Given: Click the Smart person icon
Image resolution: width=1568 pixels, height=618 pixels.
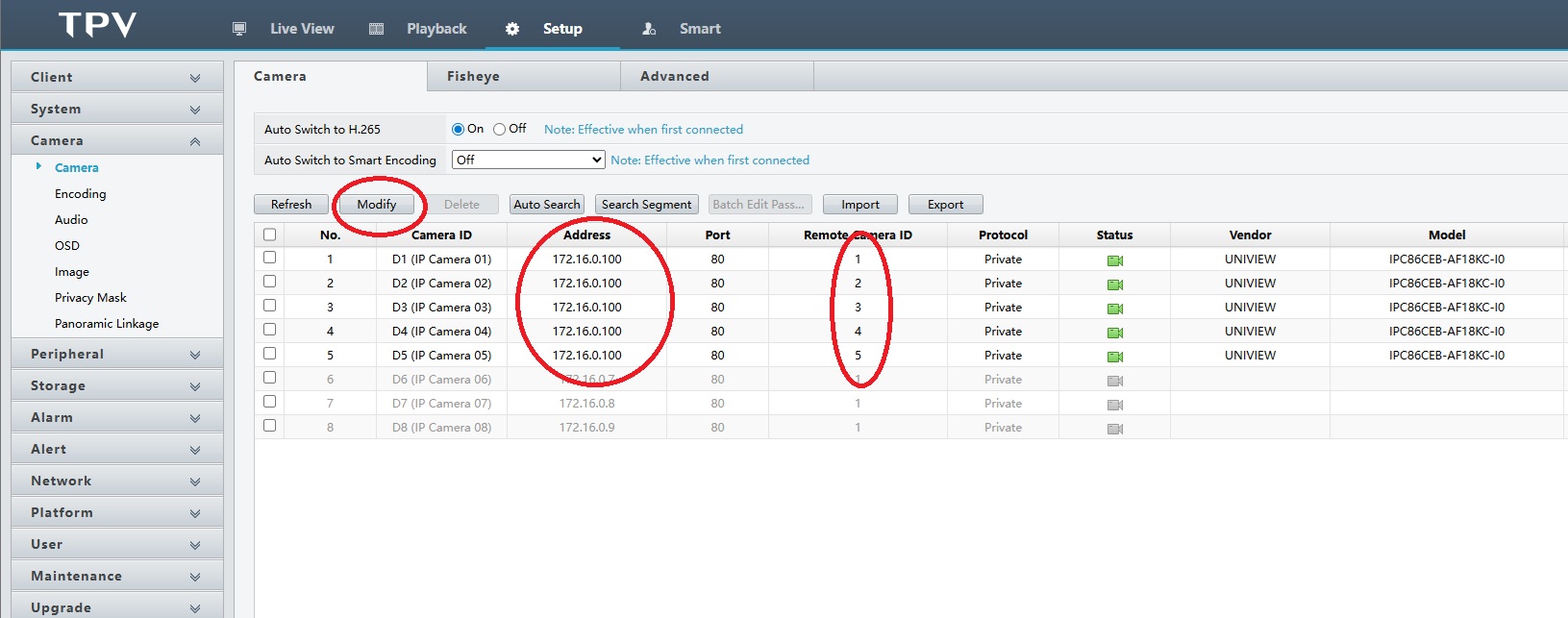Looking at the screenshot, I should point(649,29).
